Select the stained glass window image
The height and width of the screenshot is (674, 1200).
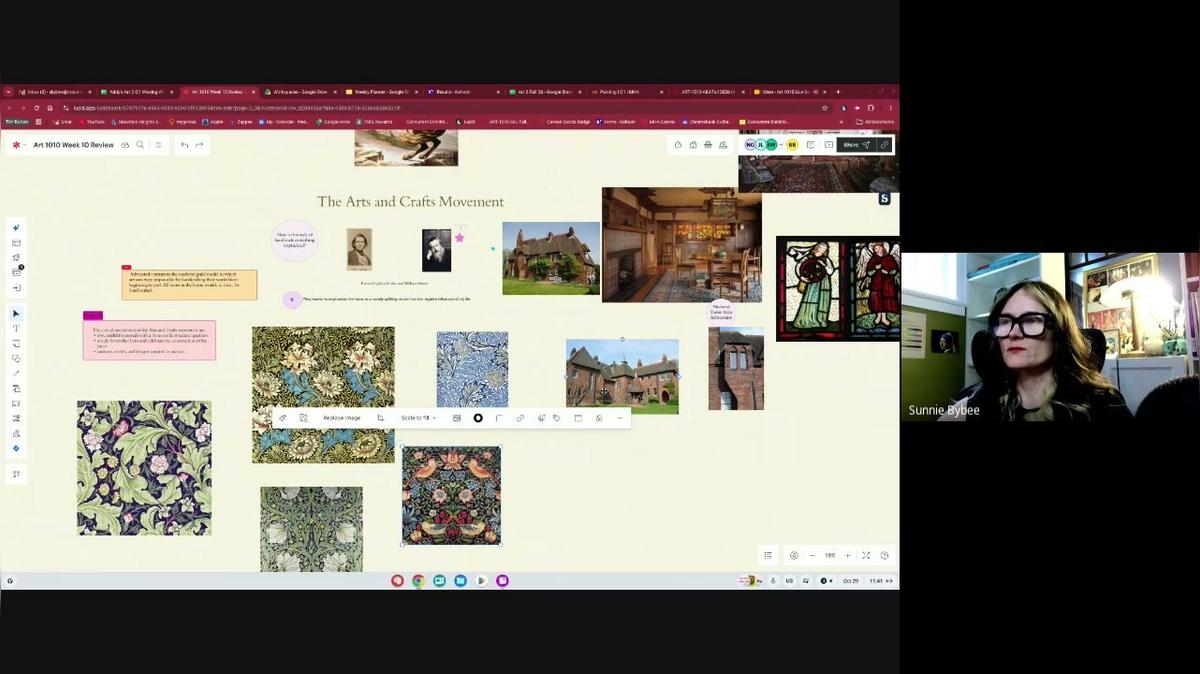tap(837, 288)
